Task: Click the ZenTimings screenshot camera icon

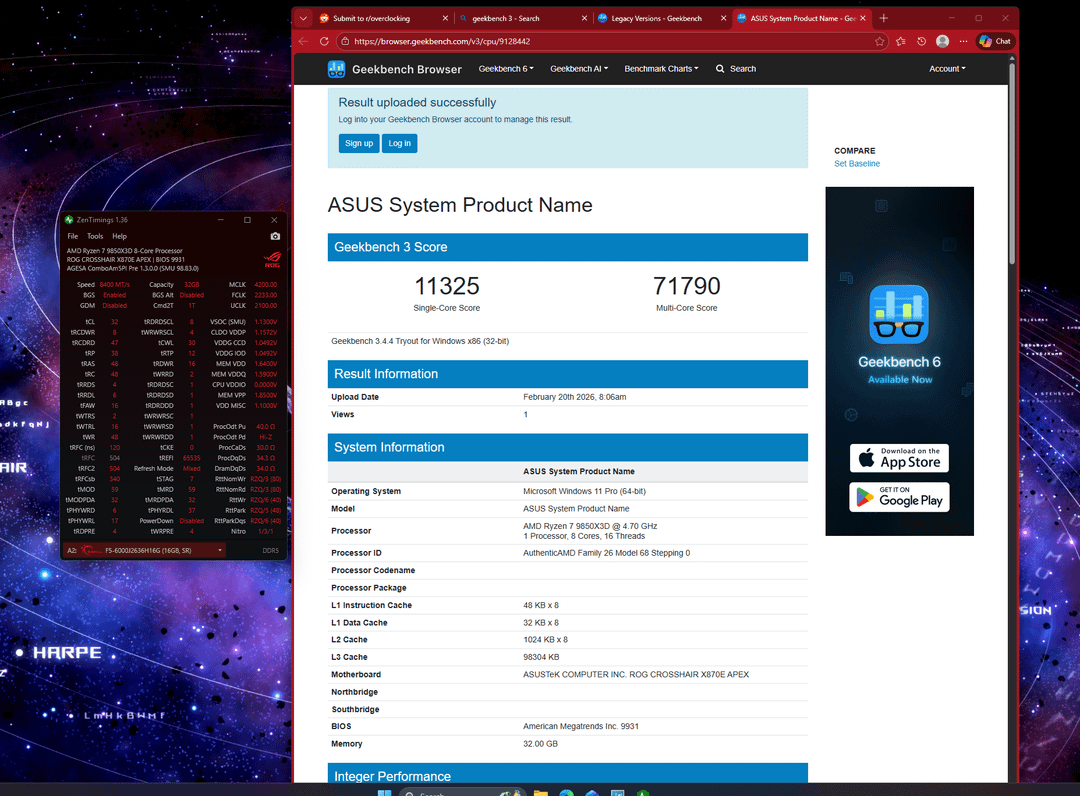Action: click(275, 236)
